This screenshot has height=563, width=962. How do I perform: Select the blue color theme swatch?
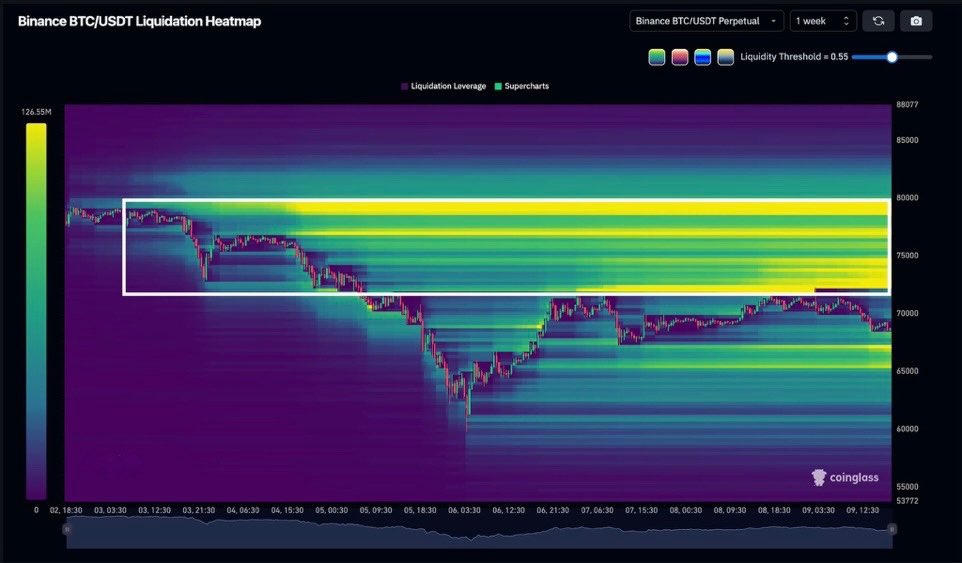[702, 57]
